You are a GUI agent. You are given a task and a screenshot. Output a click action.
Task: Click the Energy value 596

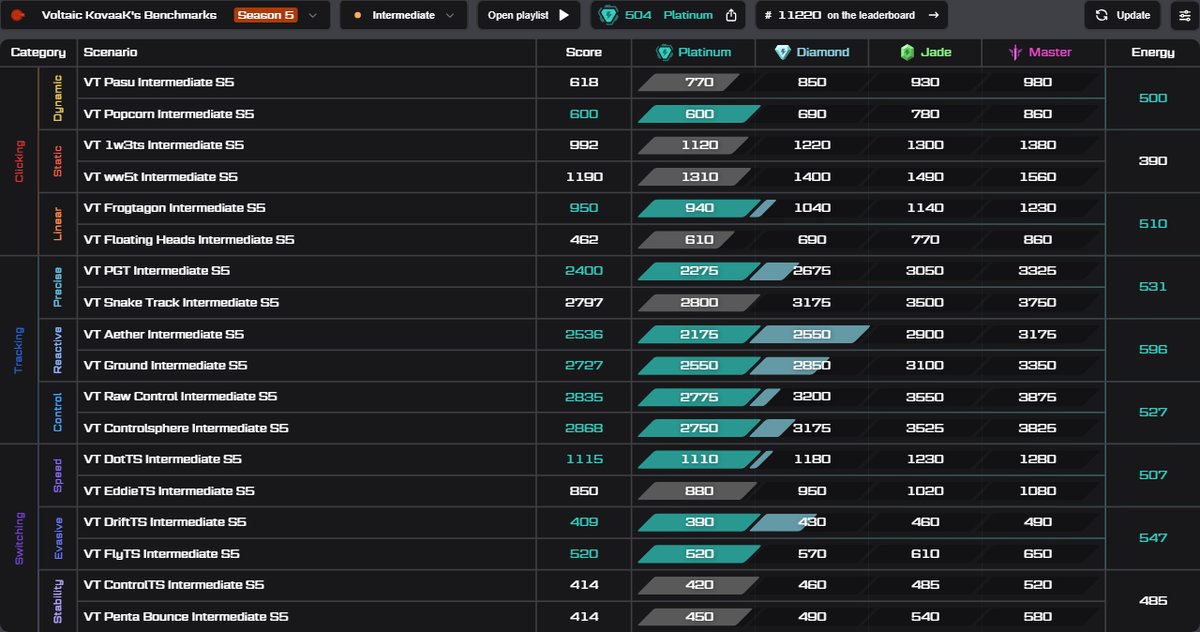tap(1153, 350)
